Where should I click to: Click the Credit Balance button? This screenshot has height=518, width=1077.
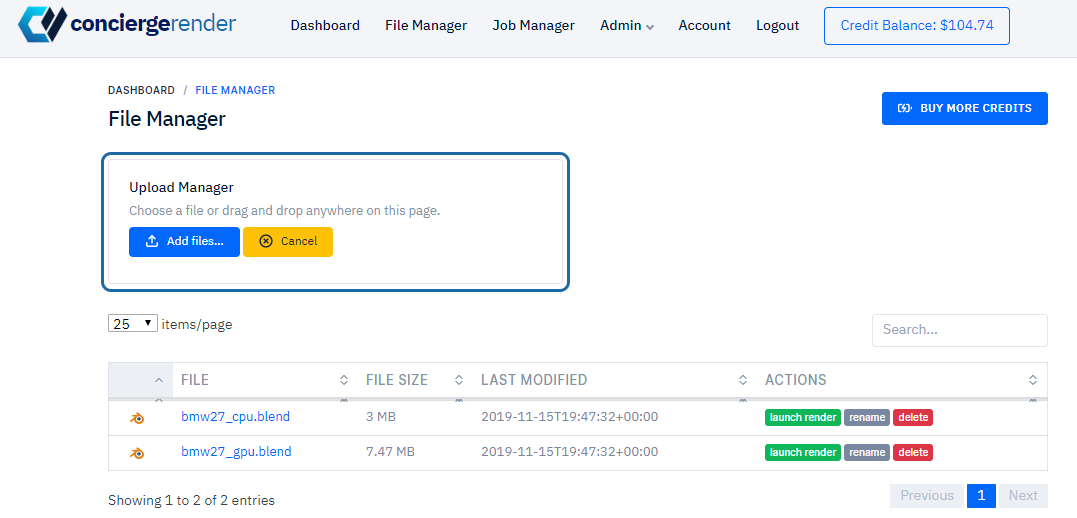coord(917,26)
